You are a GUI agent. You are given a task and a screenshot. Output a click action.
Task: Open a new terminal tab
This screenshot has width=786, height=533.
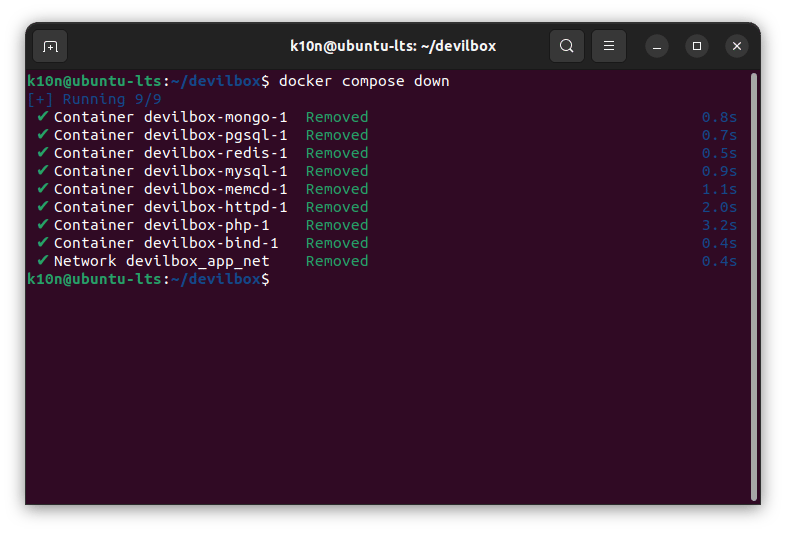[50, 46]
